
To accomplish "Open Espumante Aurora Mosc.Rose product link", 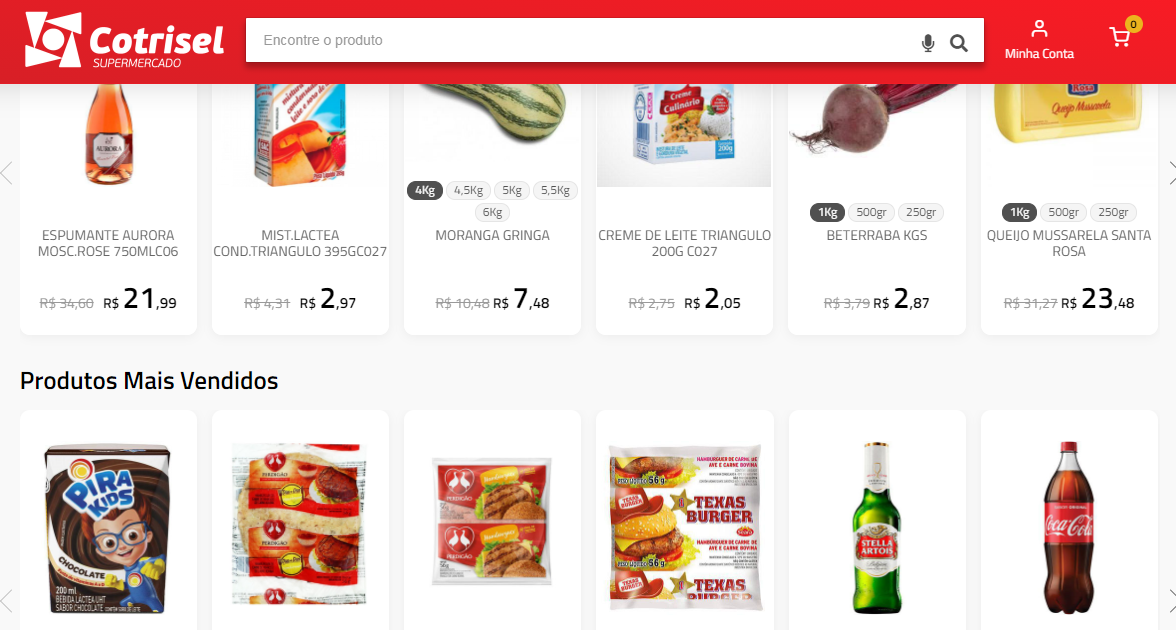I will [108, 243].
